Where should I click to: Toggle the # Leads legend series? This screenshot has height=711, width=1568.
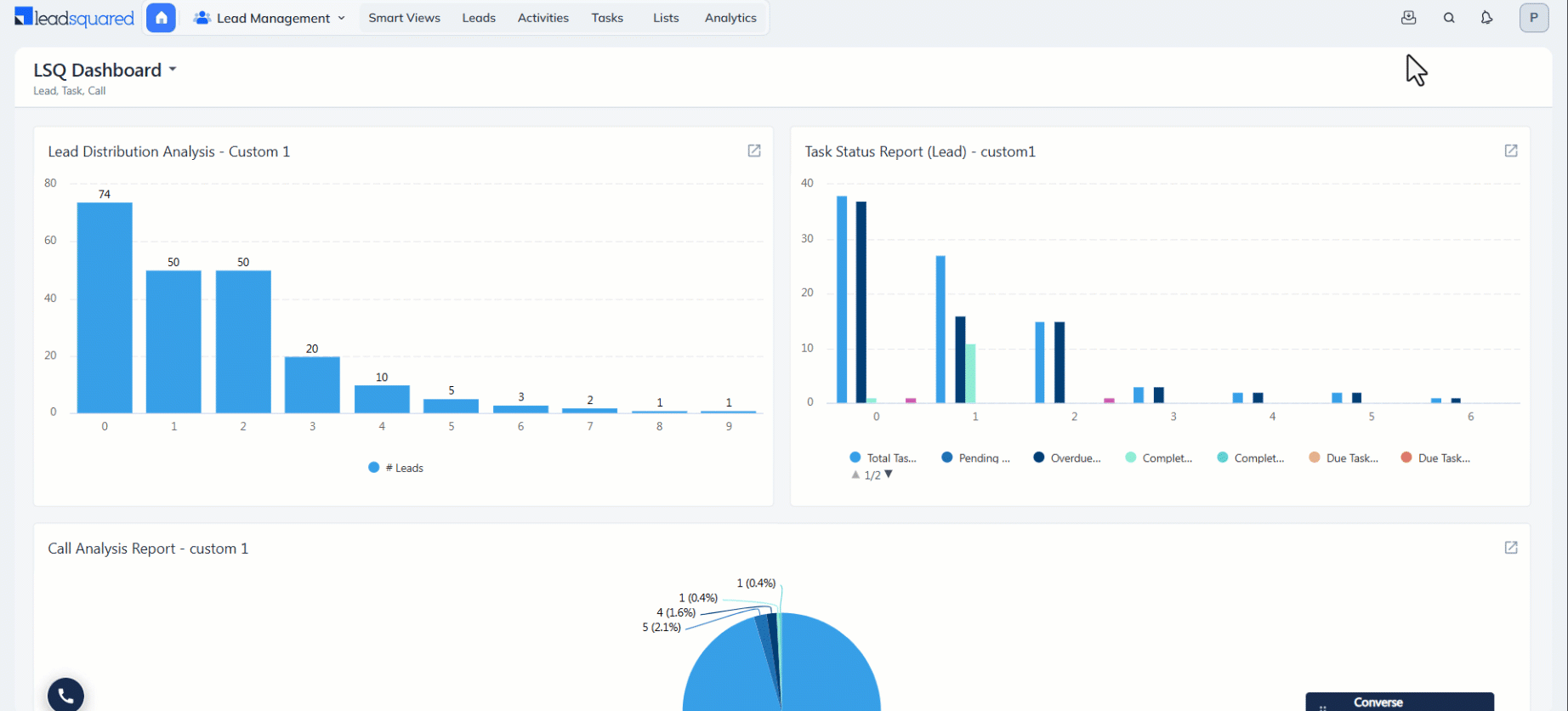click(396, 468)
